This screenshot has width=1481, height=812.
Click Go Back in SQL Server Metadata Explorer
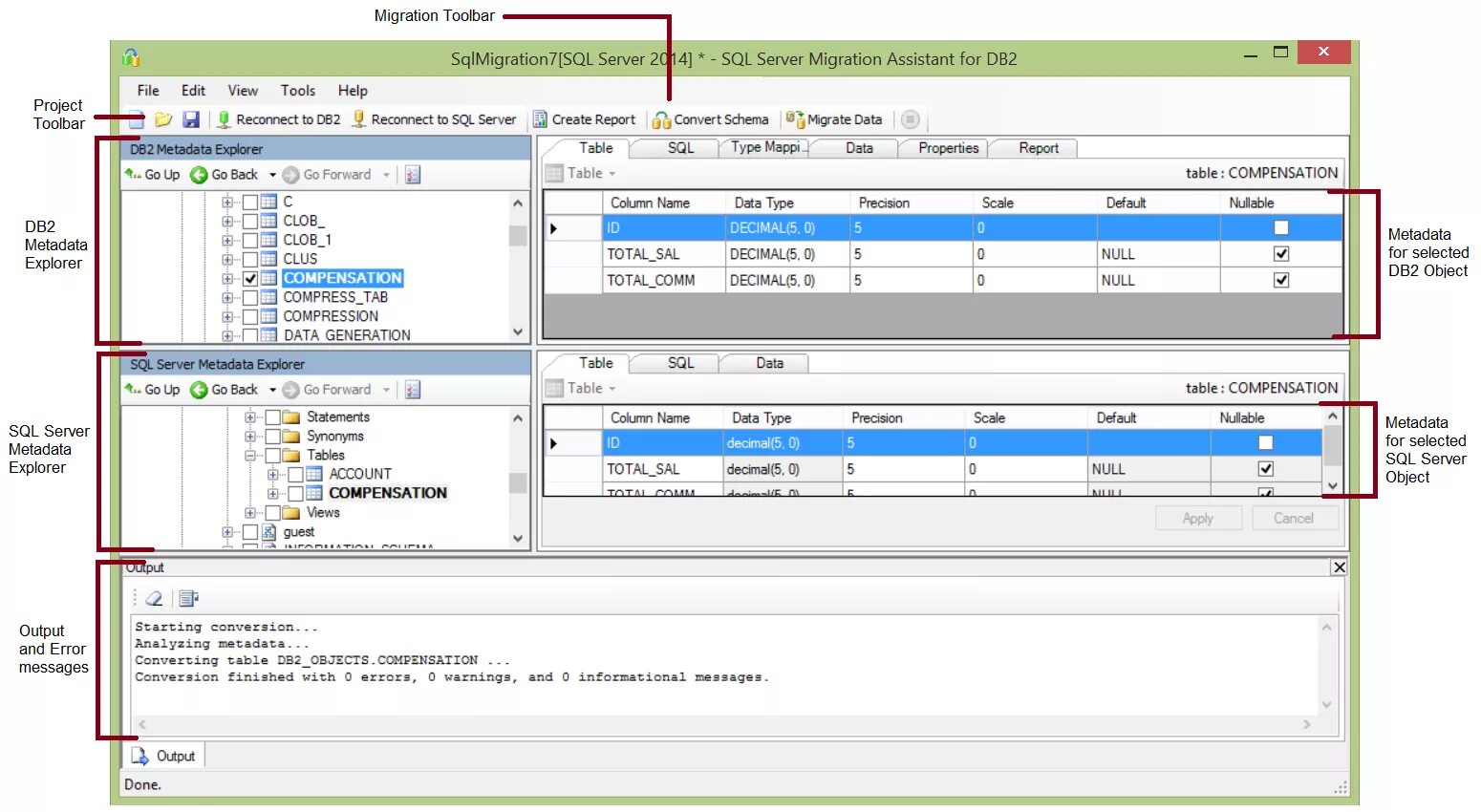coord(225,390)
